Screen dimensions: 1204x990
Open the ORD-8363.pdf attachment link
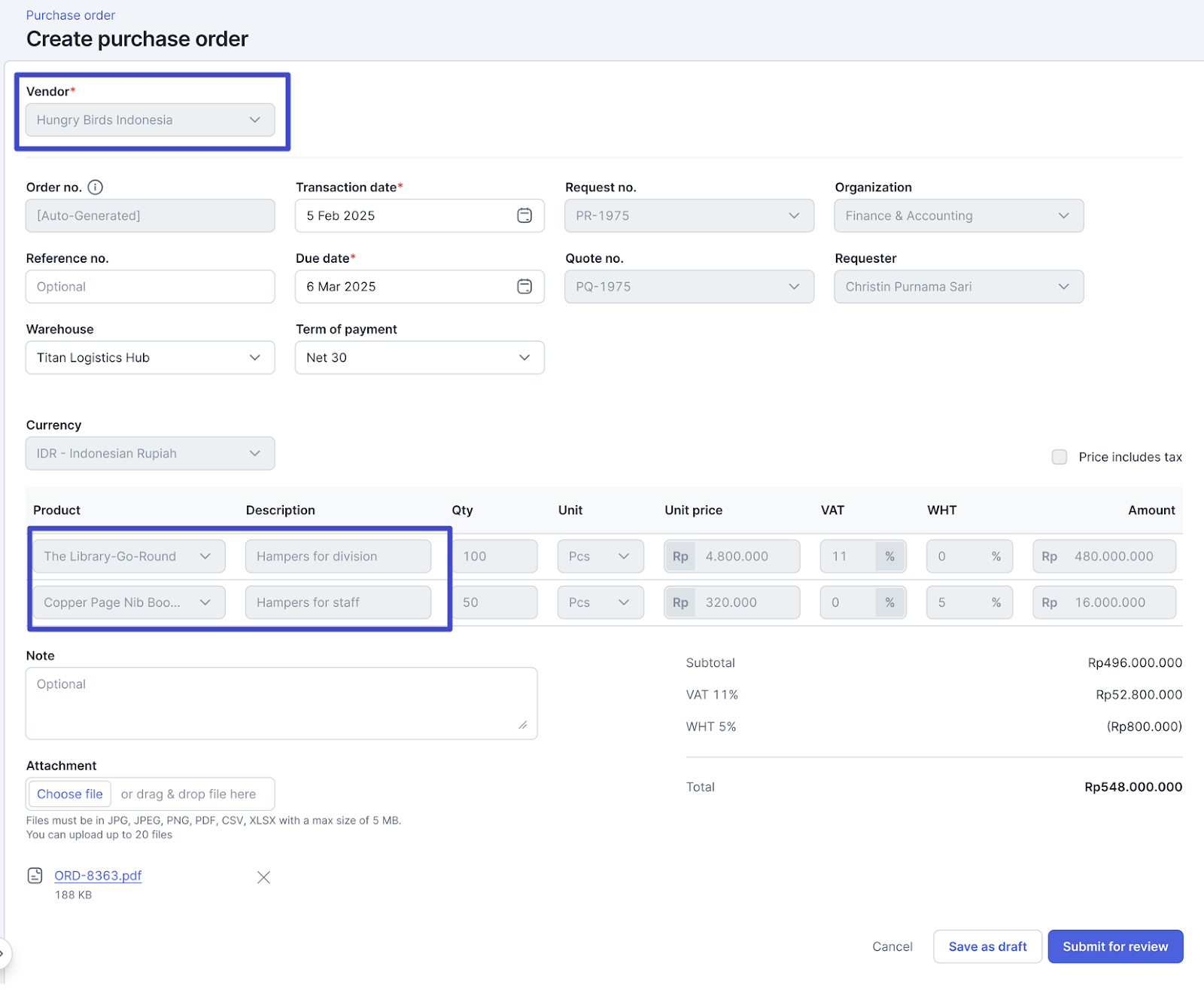pos(98,876)
